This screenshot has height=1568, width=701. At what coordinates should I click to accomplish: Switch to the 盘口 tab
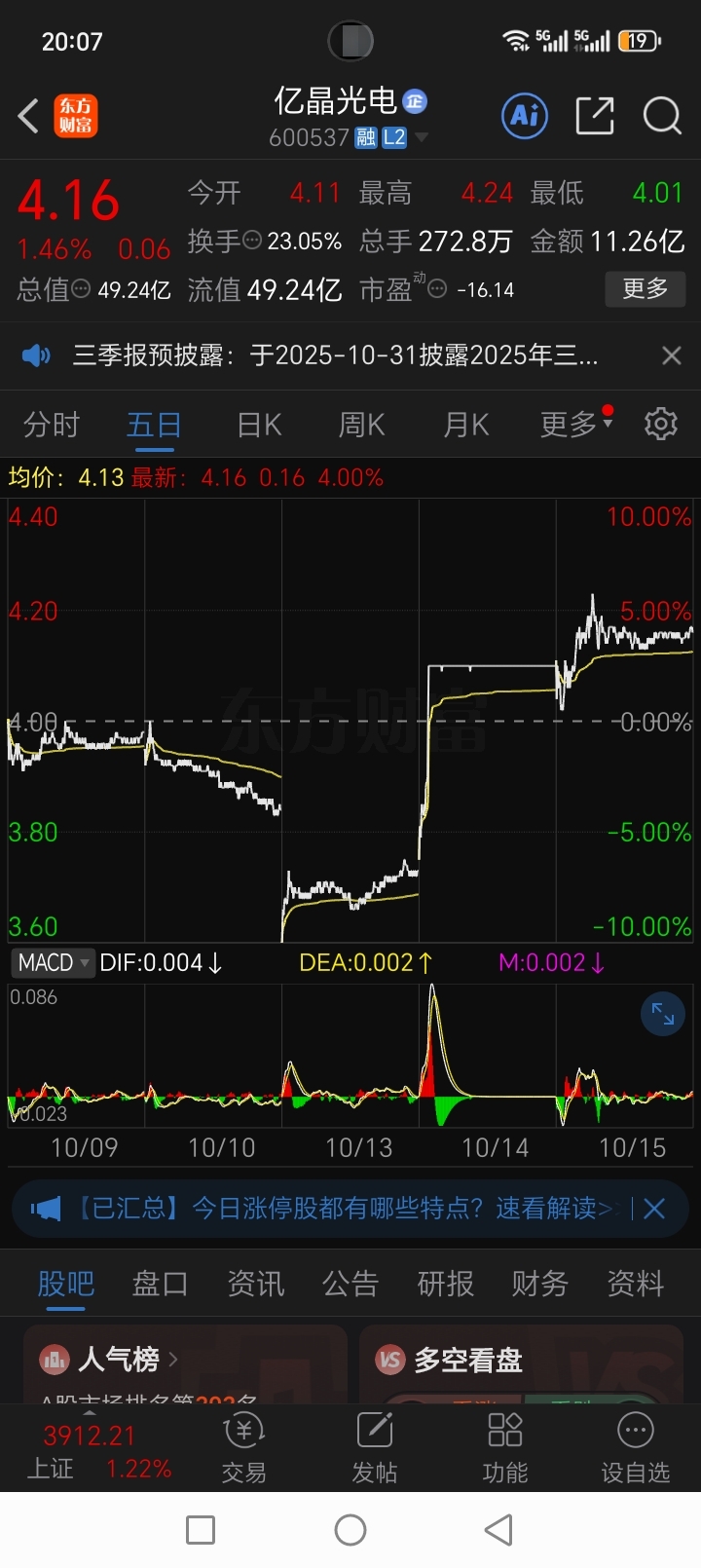click(160, 1284)
